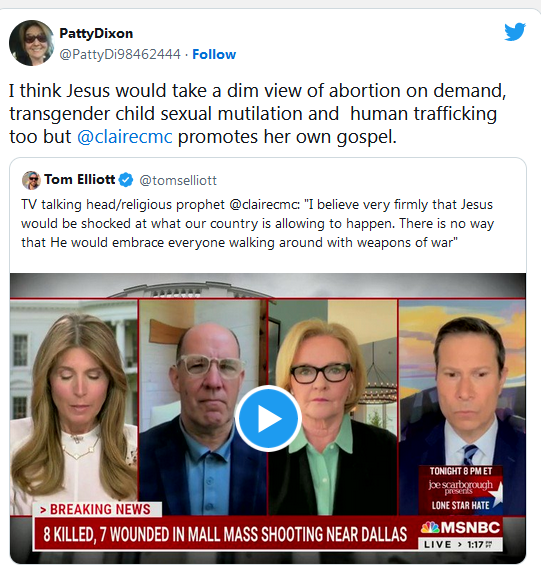This screenshot has width=541, height=572.
Task: Click the main tweet text about abortion on demand
Action: pos(258,114)
